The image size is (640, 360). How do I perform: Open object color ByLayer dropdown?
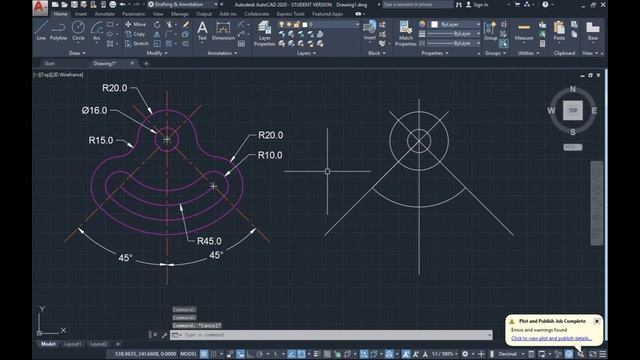pos(456,24)
